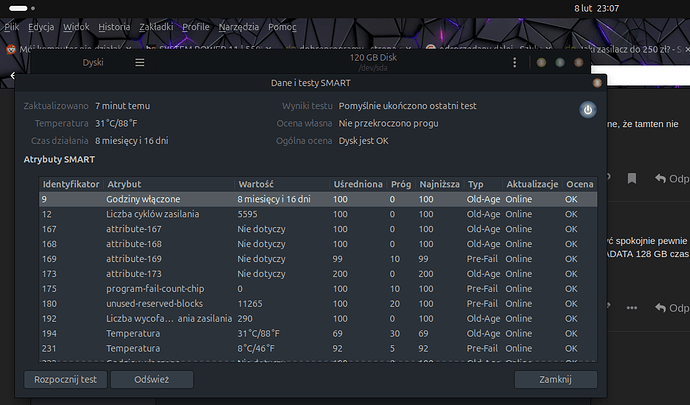The height and width of the screenshot is (405, 690).
Task: Sort by the Identyfikator column header
Action: tap(70, 184)
